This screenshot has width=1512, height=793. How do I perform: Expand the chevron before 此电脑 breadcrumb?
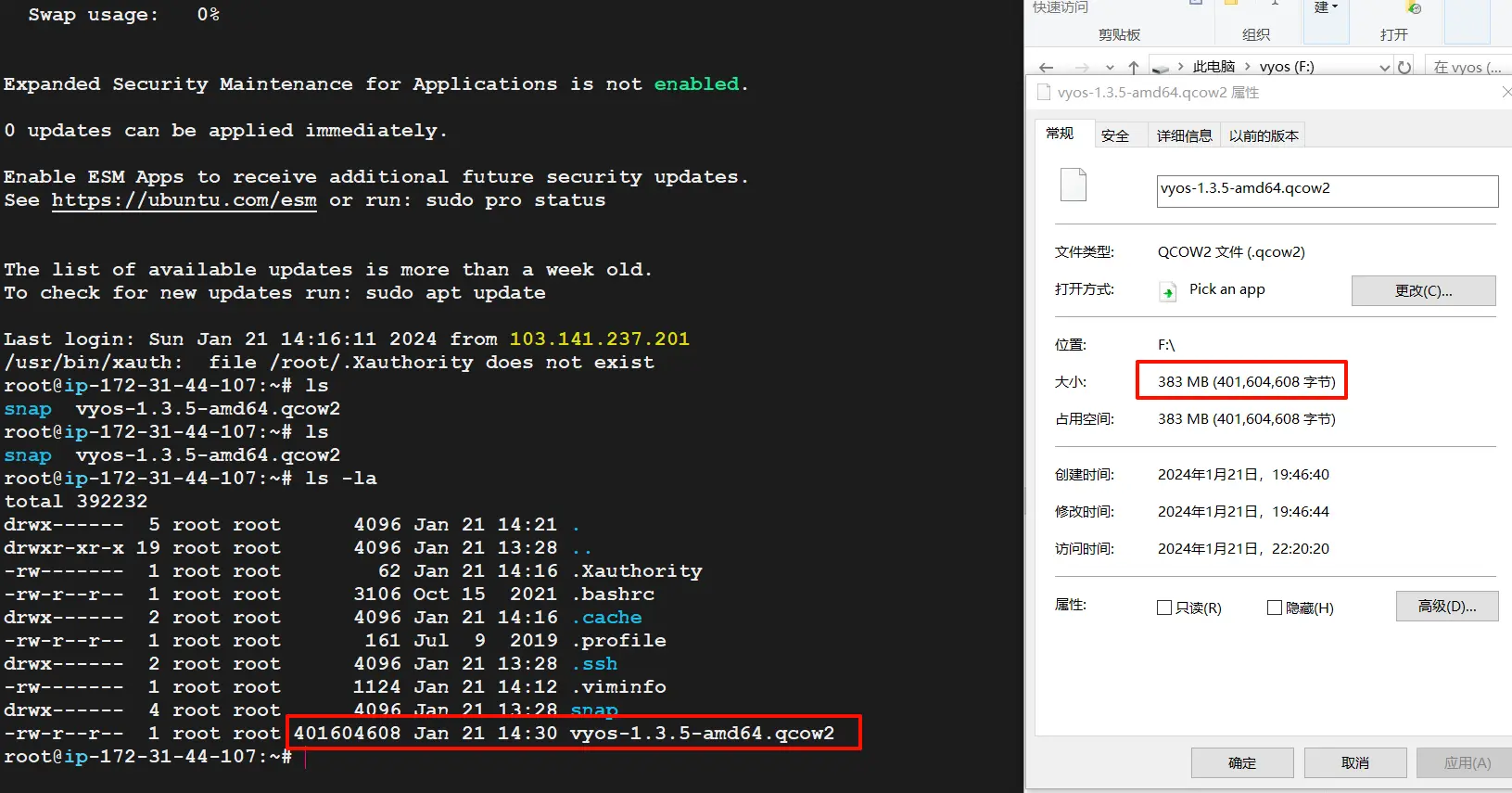1180,67
